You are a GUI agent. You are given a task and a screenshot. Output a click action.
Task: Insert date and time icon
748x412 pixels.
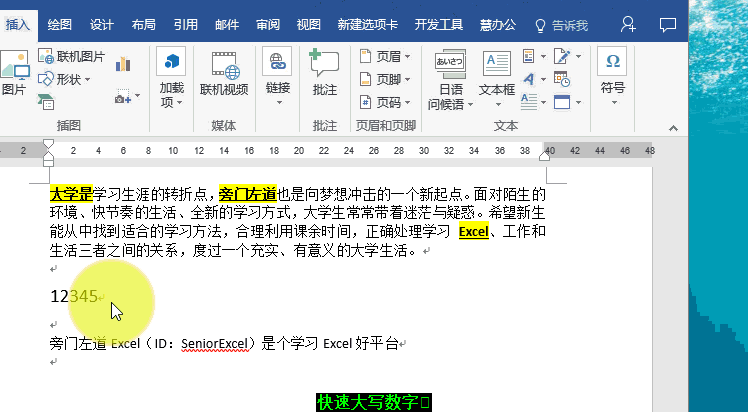tap(562, 79)
